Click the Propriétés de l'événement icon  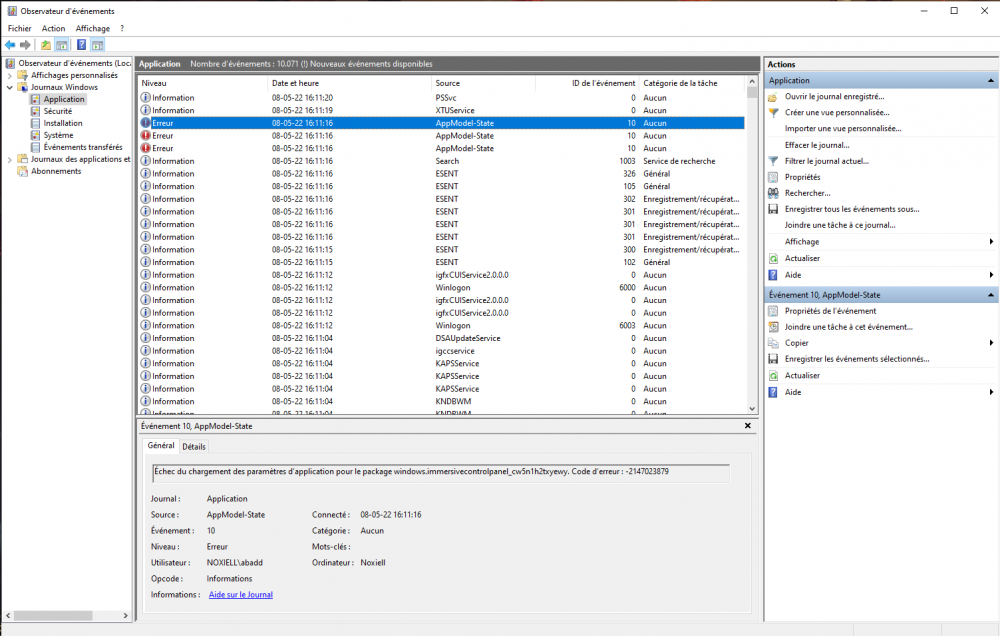pos(773,311)
